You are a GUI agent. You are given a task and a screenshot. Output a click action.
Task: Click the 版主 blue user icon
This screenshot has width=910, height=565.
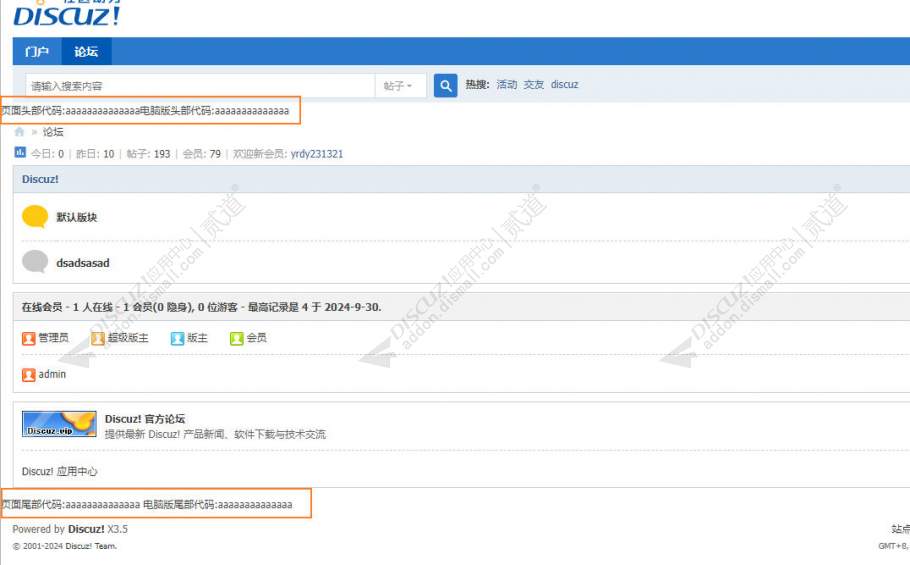pyautogui.click(x=177, y=338)
